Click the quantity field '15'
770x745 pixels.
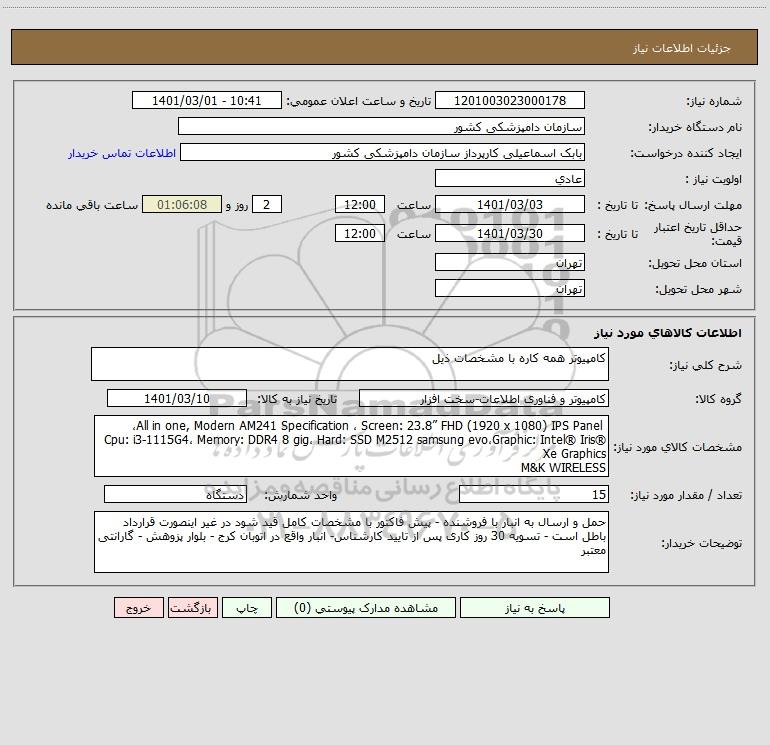[534, 495]
